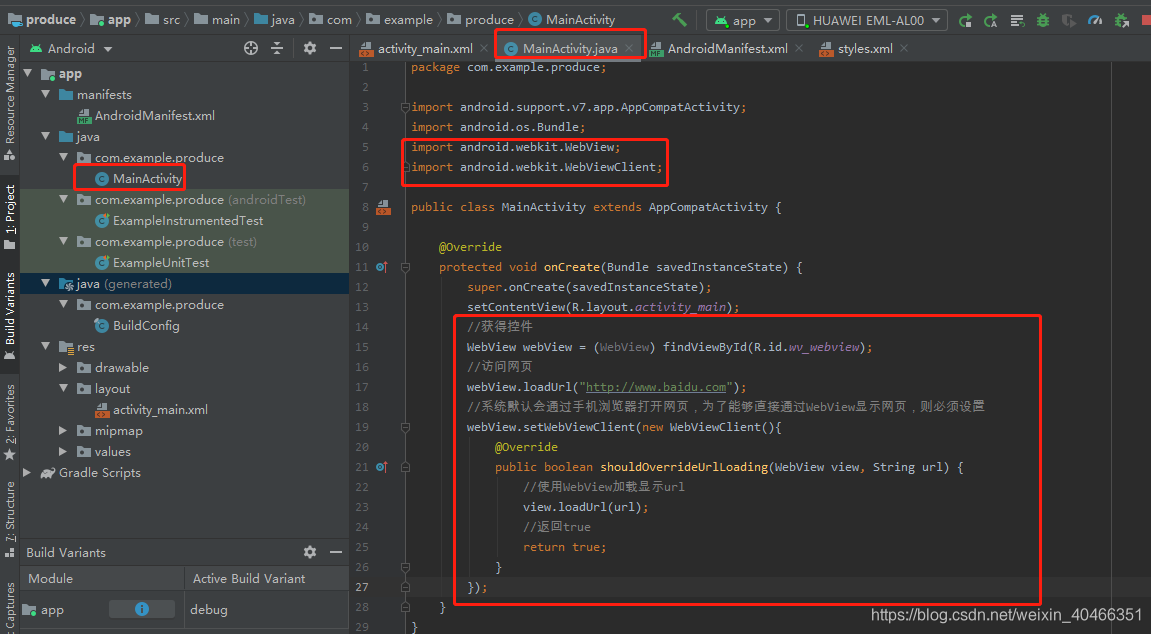The height and width of the screenshot is (634, 1151).
Task: Select ExampleUnitTest in the project tree
Action: [153, 263]
